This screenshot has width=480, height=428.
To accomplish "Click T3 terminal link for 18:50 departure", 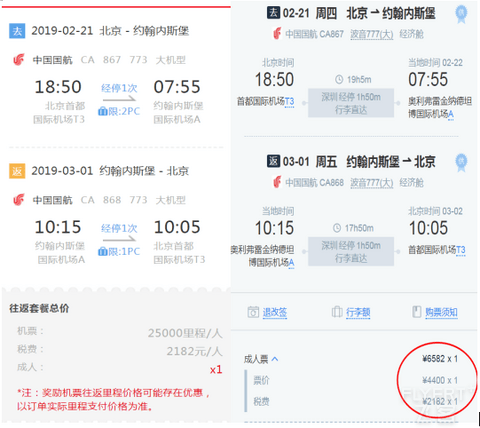I will click(x=289, y=101).
